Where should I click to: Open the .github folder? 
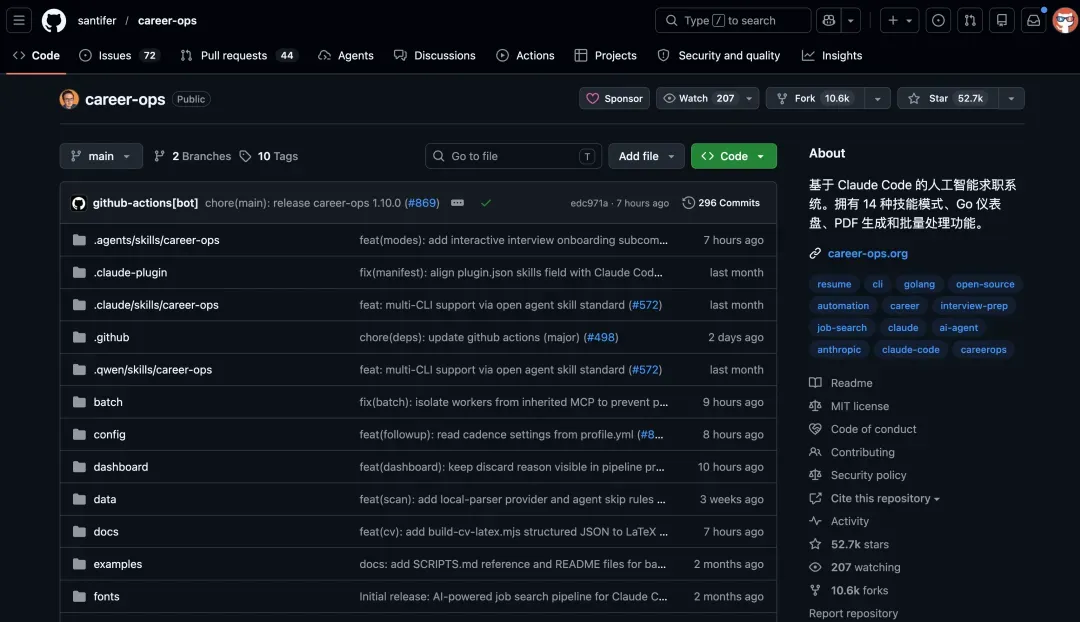pyautogui.click(x=112, y=338)
